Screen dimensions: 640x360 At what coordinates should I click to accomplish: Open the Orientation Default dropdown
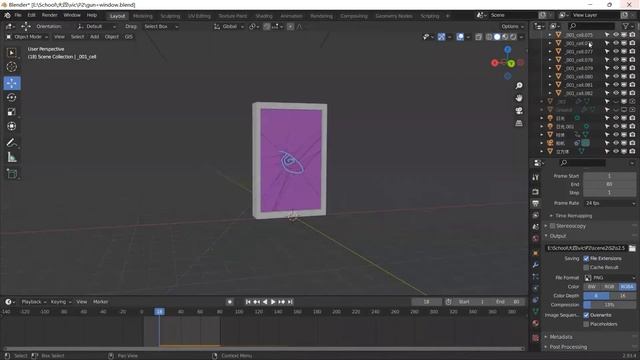coord(96,26)
